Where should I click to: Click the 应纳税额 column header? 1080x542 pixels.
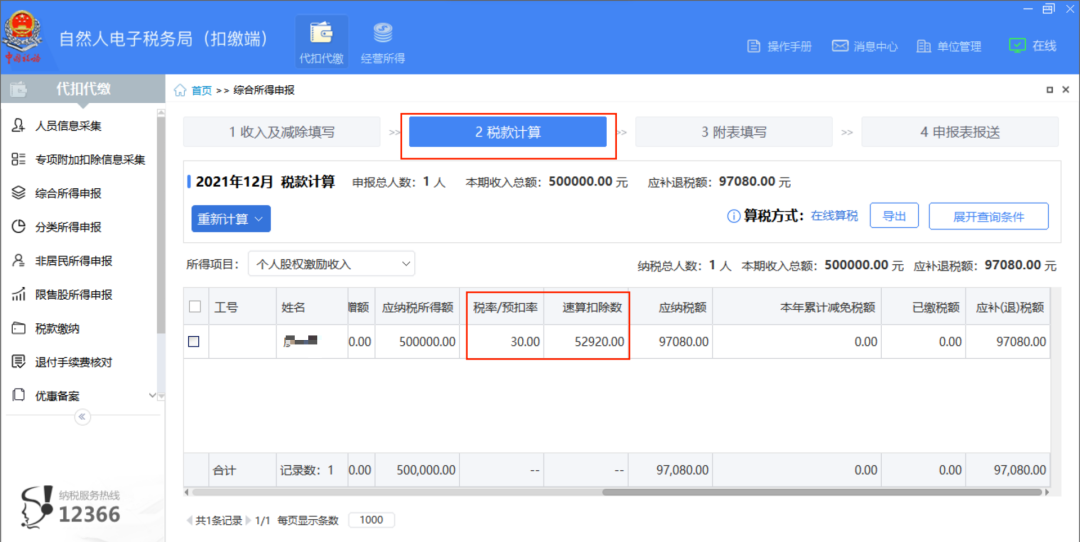coord(670,307)
